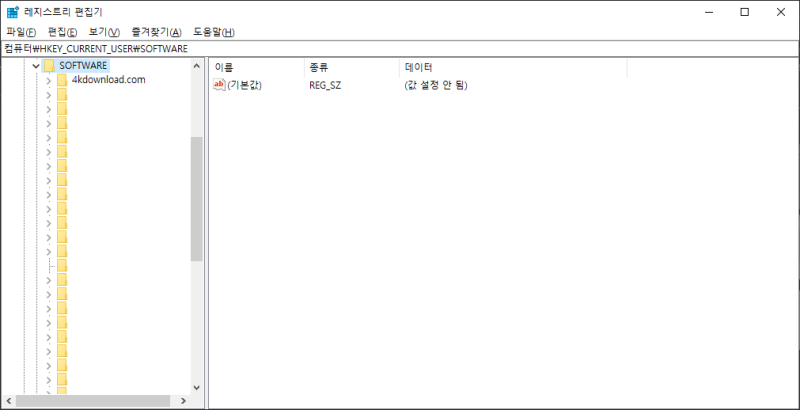Collapse the SOFTWARE tree node

(36, 66)
